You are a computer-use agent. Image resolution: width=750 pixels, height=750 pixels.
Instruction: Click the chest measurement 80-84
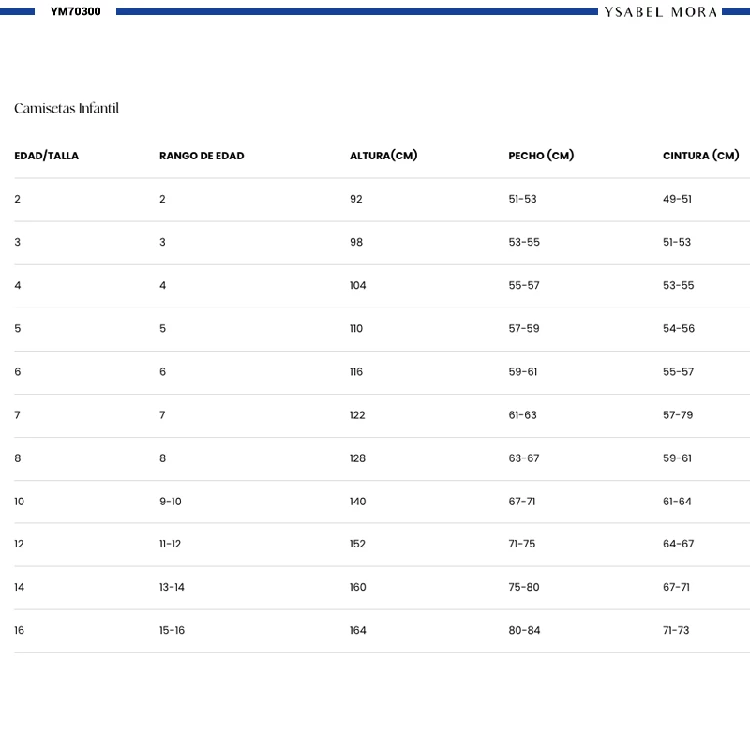[524, 631]
